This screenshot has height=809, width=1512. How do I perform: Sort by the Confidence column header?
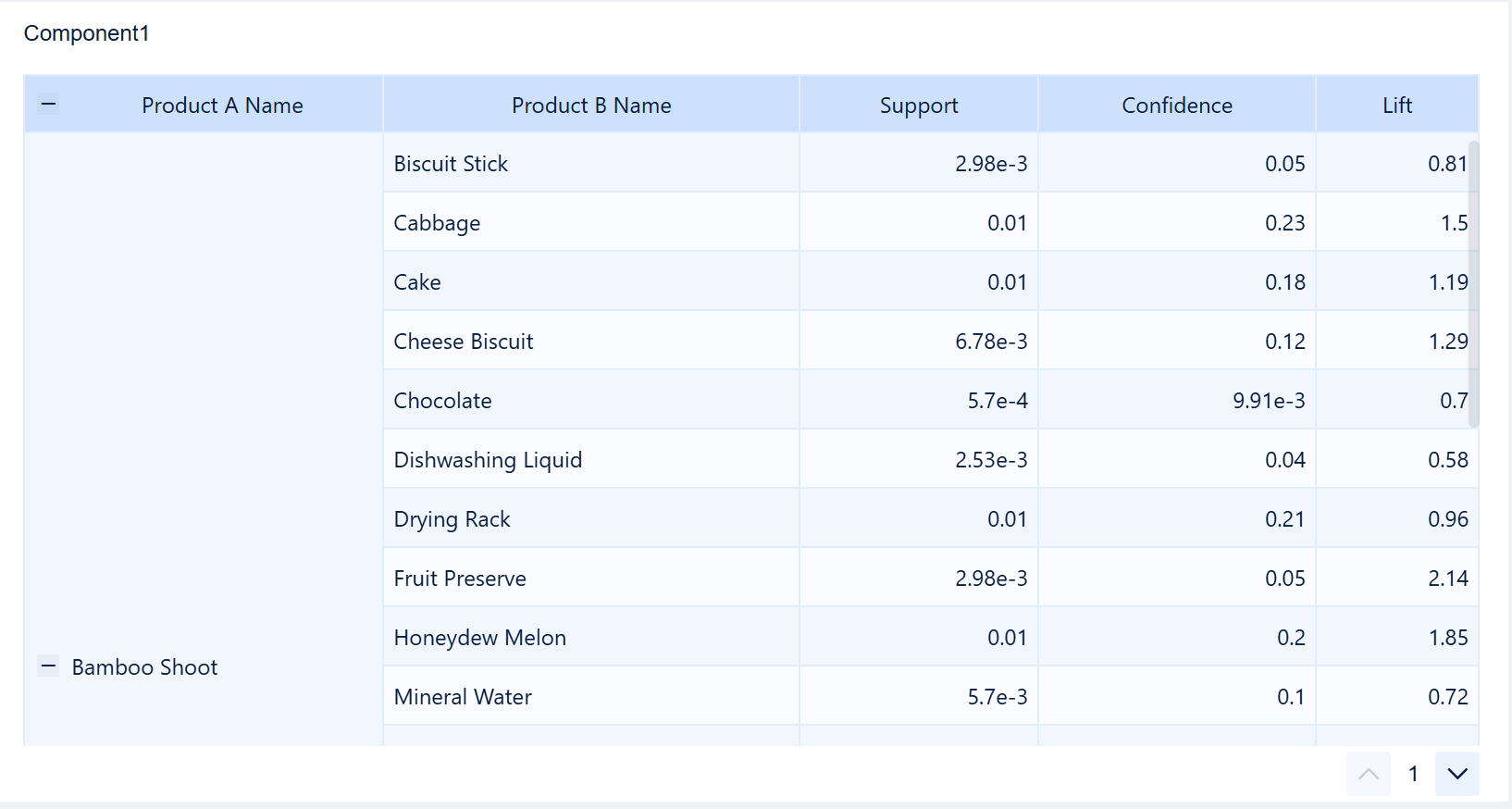click(1176, 105)
